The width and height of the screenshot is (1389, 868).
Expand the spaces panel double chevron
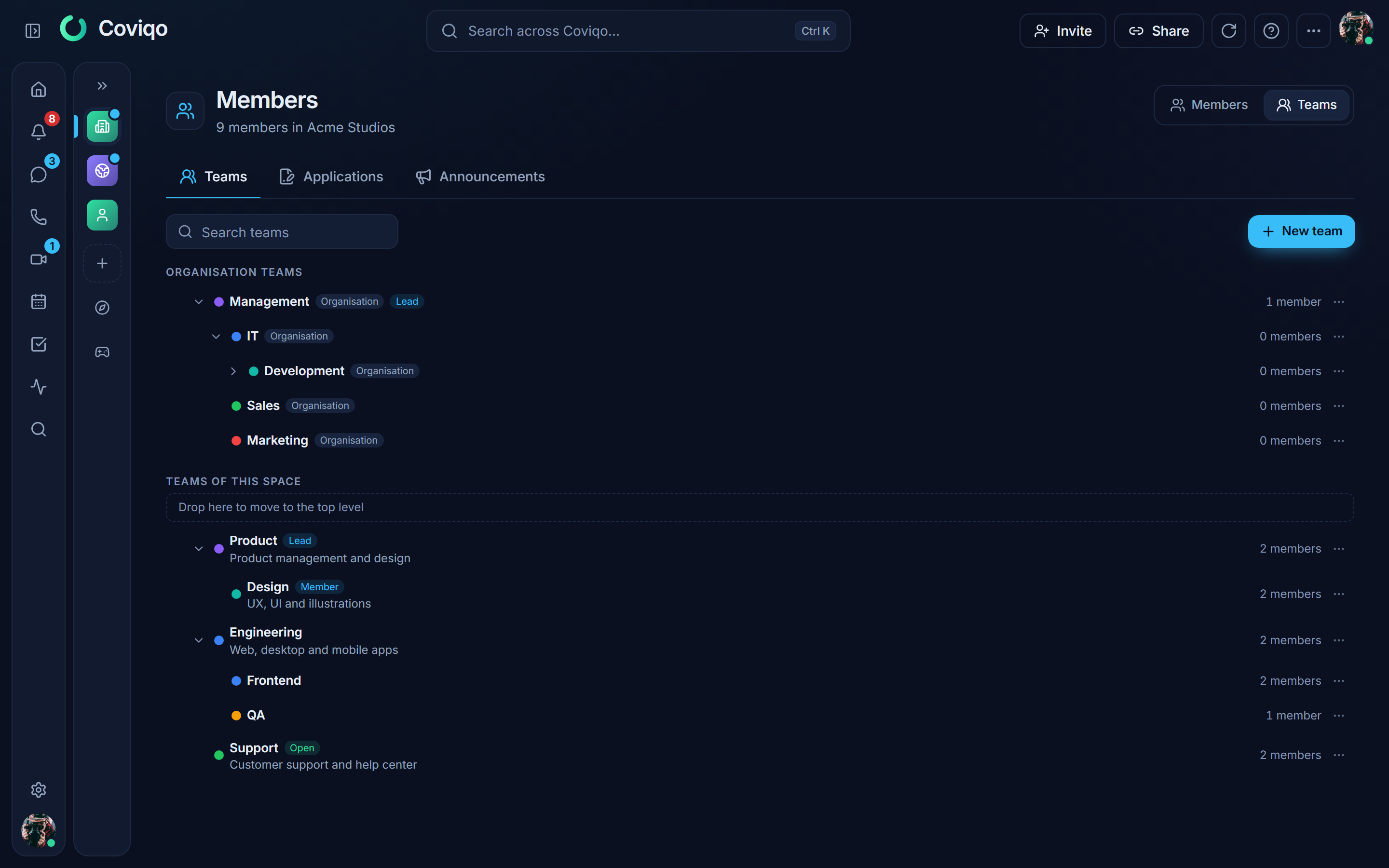point(102,86)
